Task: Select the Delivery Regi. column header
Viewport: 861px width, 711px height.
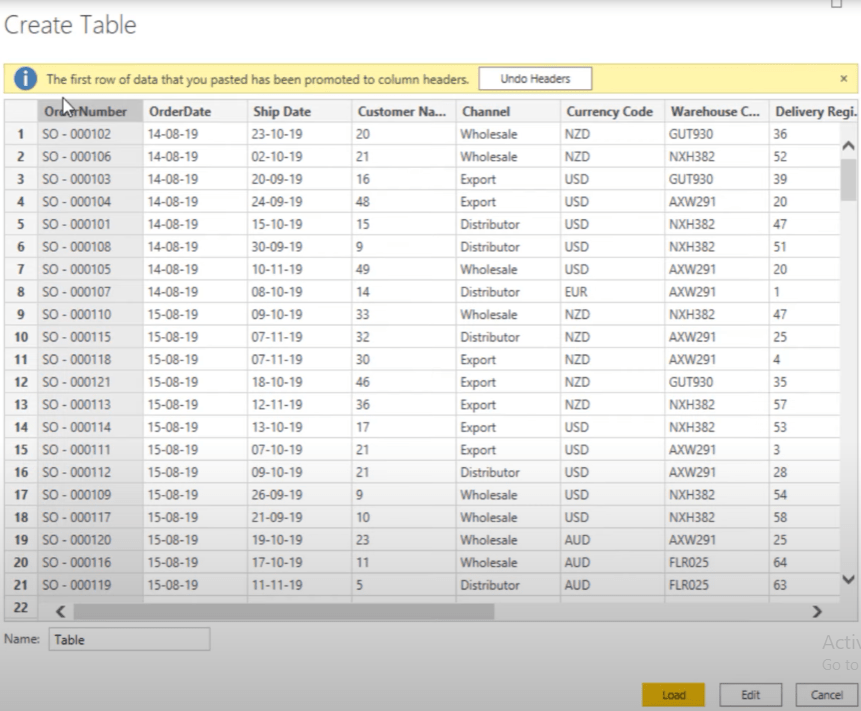Action: pos(814,111)
